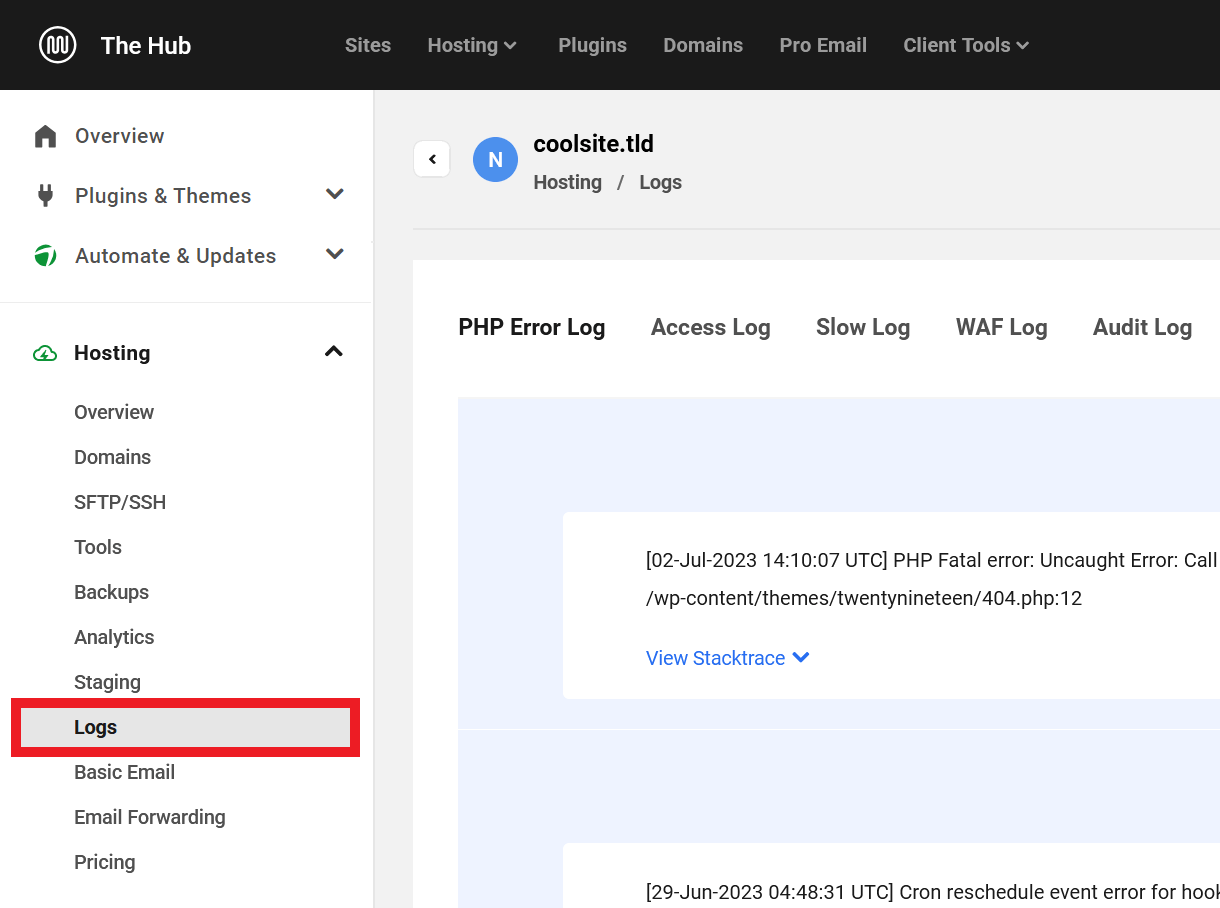Screen dimensions: 1220x908
Task: Open the Hosting dropdown in top navigation
Action: (472, 45)
